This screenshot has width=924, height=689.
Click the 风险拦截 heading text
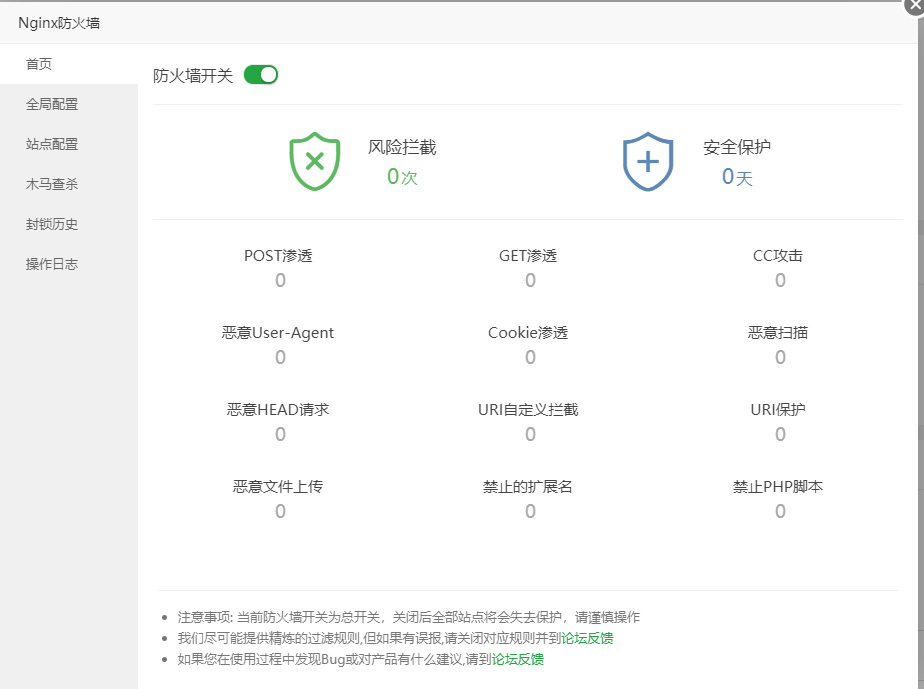[402, 147]
